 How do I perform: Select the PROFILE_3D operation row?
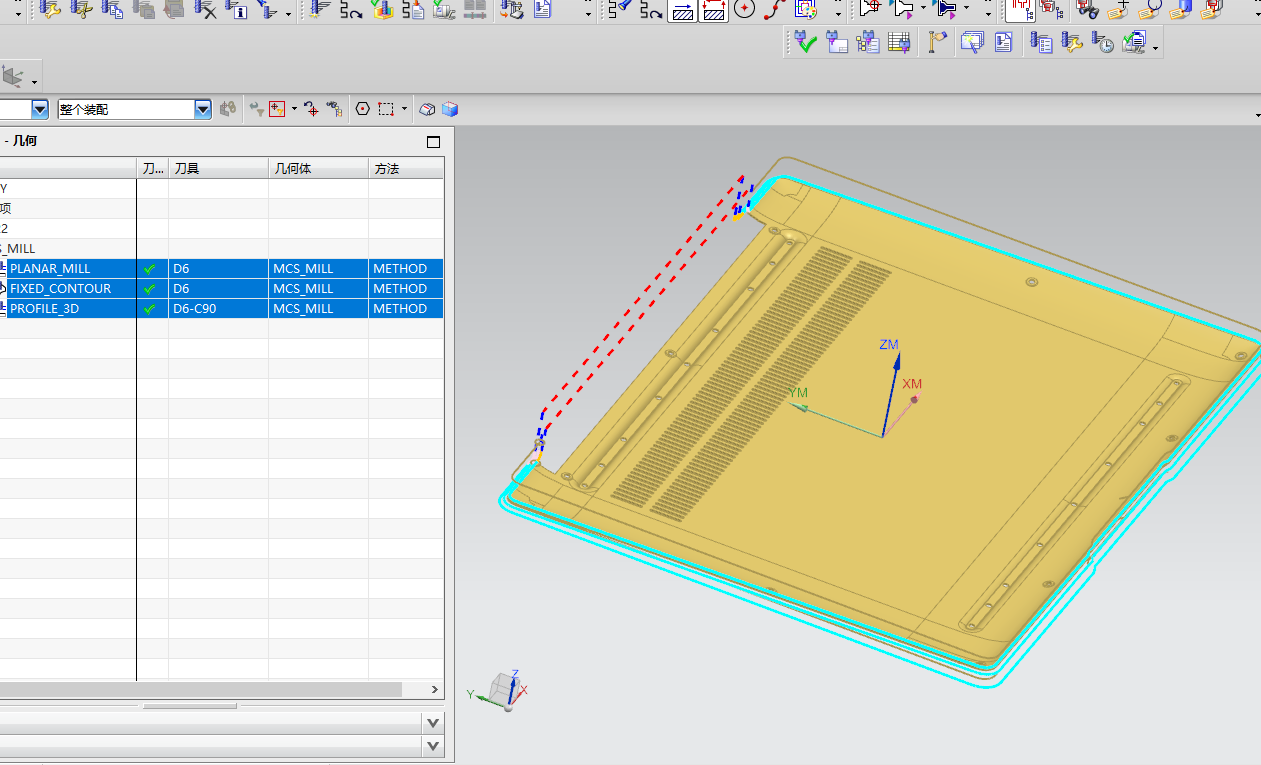click(221, 309)
